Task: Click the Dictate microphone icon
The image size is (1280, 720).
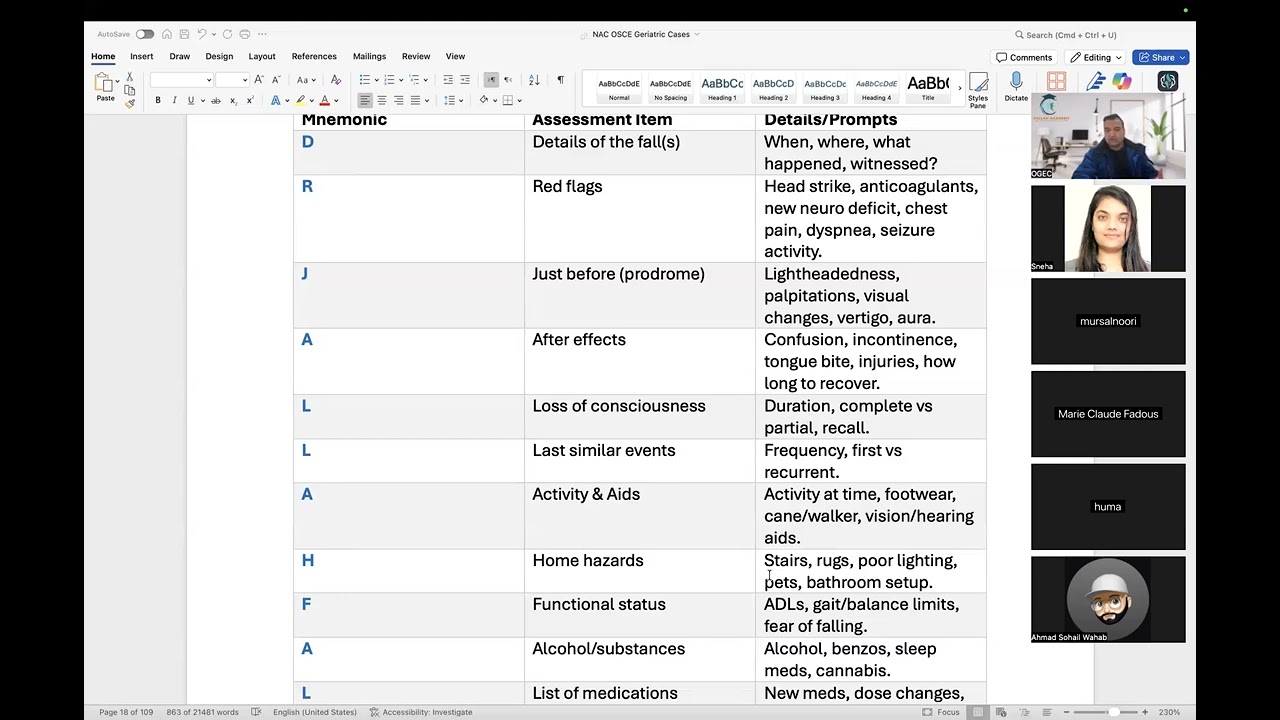Action: 1016,87
